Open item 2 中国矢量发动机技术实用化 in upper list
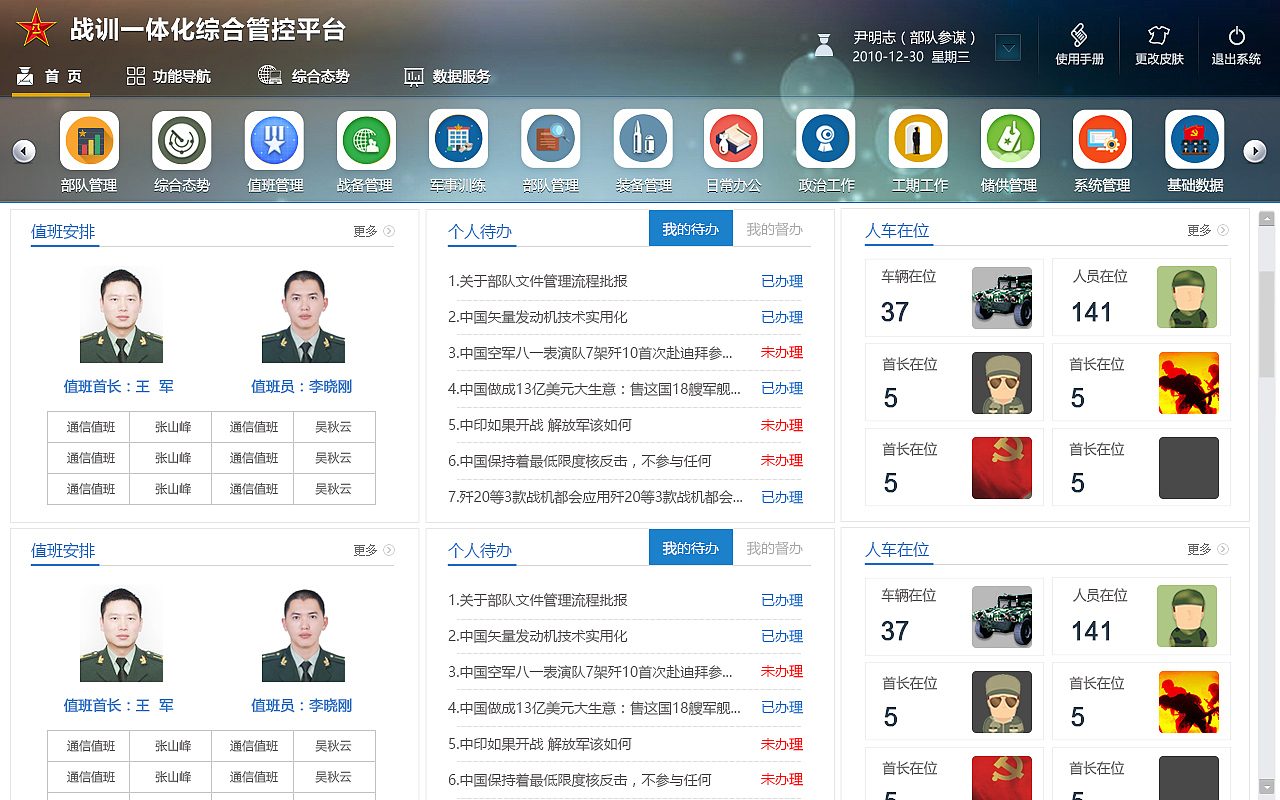 tap(538, 317)
